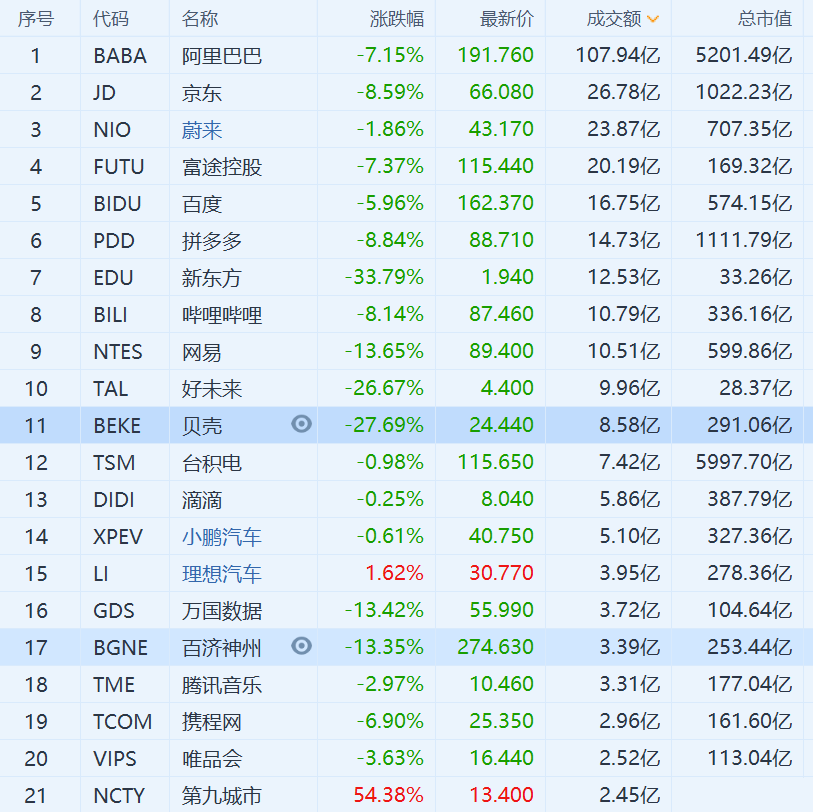Select the EDU ticker code
The height and width of the screenshot is (812, 813).
point(113,277)
